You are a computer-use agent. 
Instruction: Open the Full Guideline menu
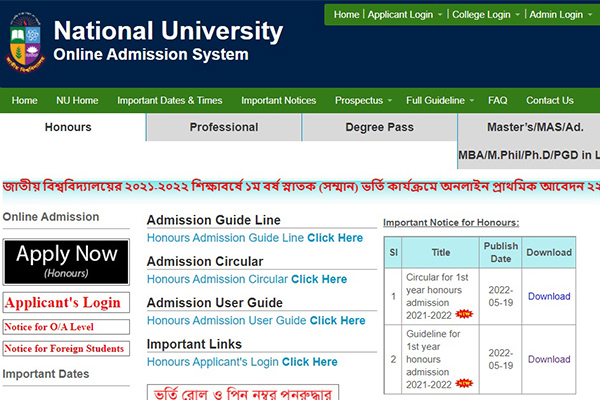point(440,100)
